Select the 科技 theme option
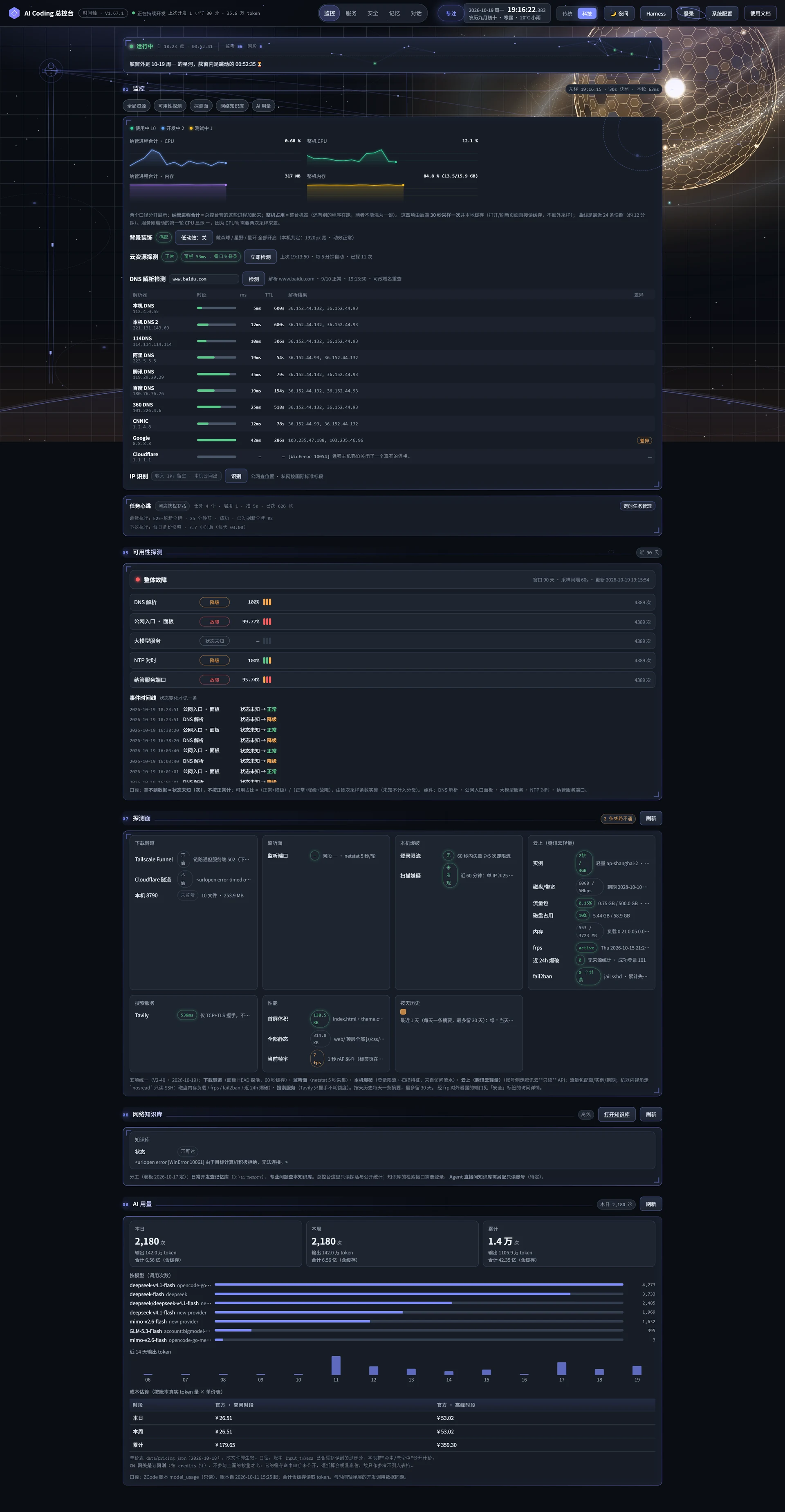This screenshot has width=785, height=1512. tap(587, 13)
